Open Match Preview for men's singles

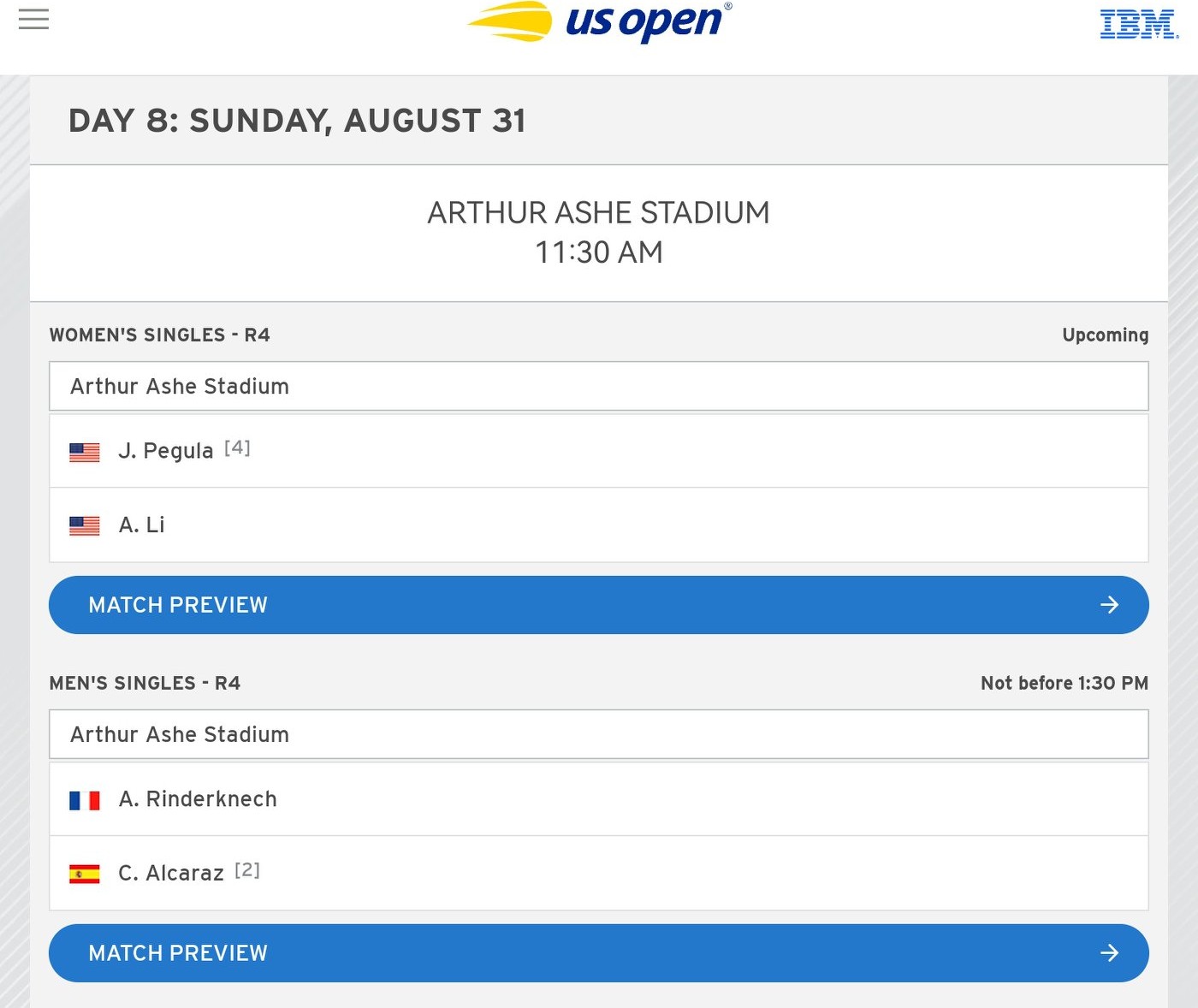click(599, 953)
